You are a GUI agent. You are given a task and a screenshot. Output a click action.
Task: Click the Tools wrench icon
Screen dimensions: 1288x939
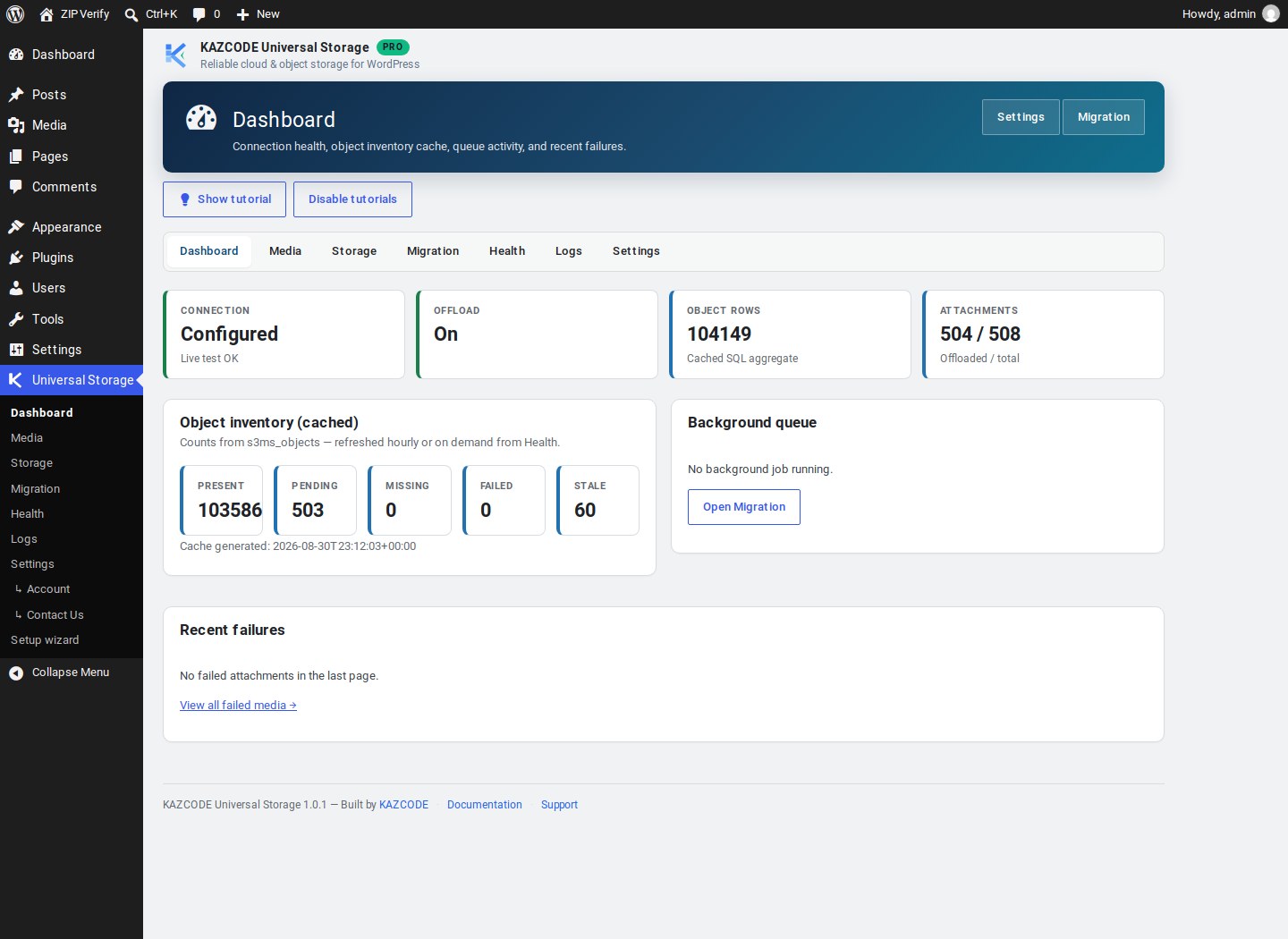16,319
